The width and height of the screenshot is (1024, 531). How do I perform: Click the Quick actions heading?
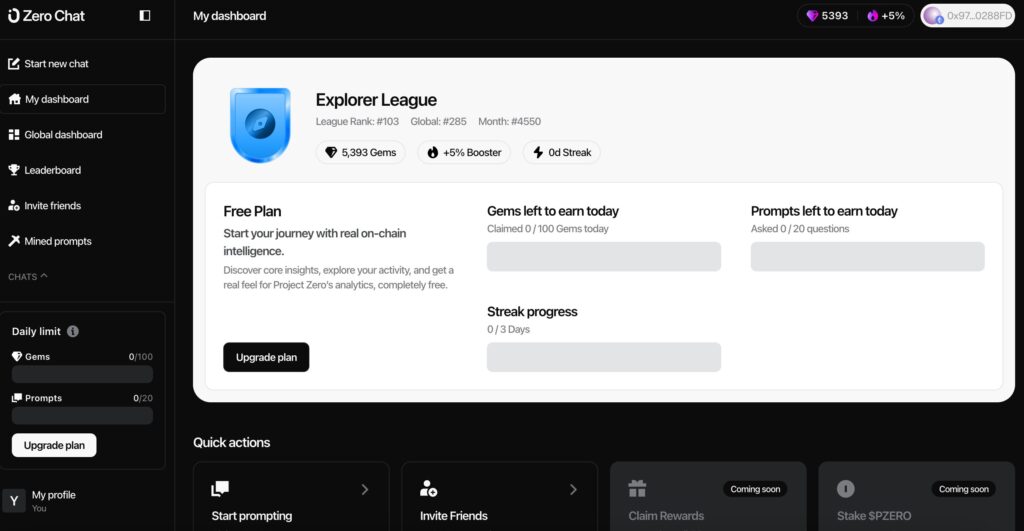[x=232, y=442]
